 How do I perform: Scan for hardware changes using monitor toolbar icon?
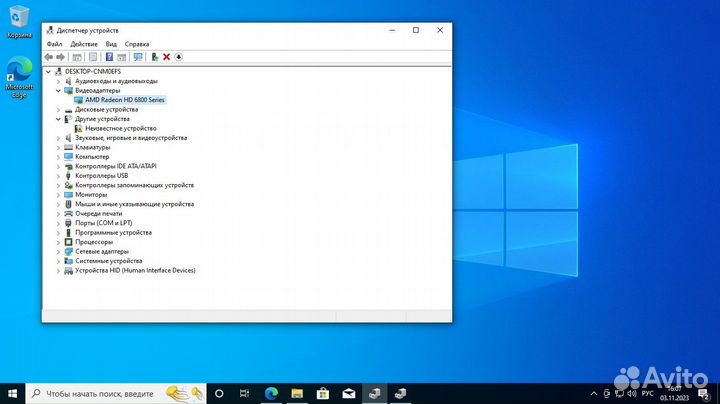pos(138,57)
